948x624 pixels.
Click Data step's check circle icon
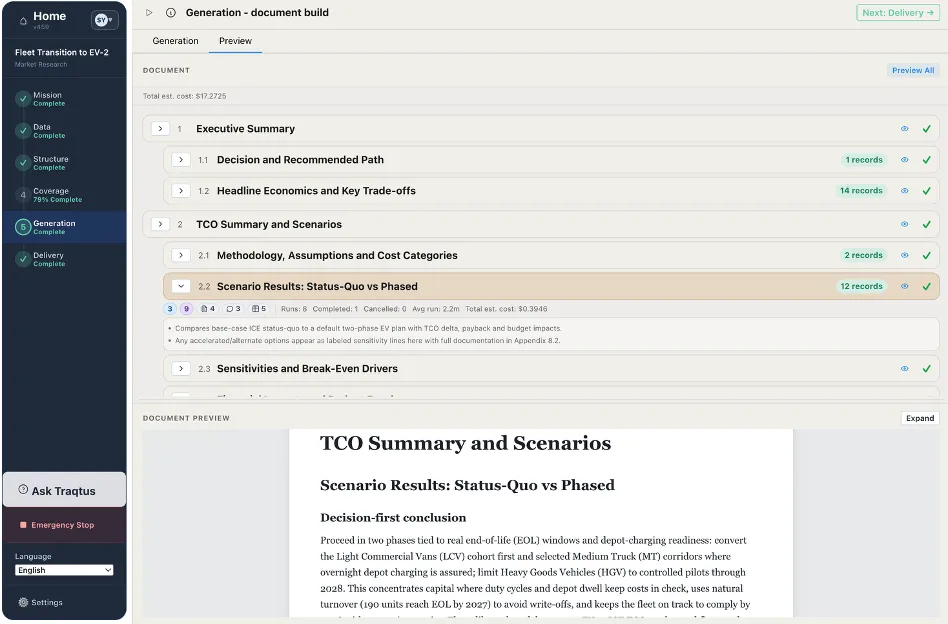23,131
